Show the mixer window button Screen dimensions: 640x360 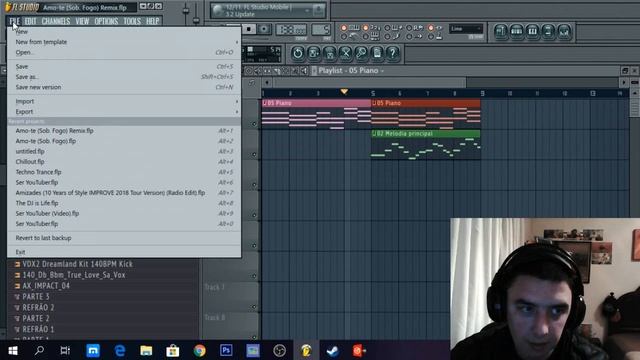click(564, 31)
